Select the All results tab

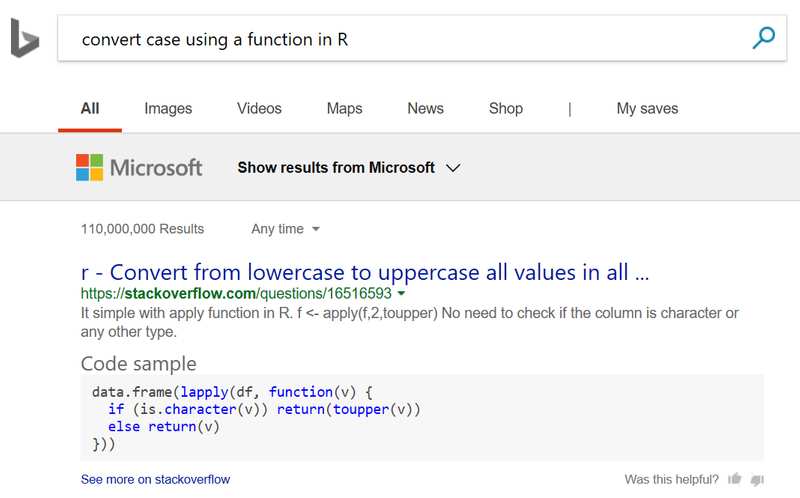click(90, 108)
